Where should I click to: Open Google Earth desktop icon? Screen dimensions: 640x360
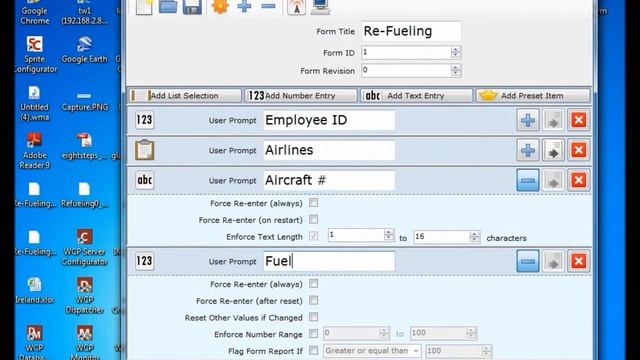[x=84, y=50]
